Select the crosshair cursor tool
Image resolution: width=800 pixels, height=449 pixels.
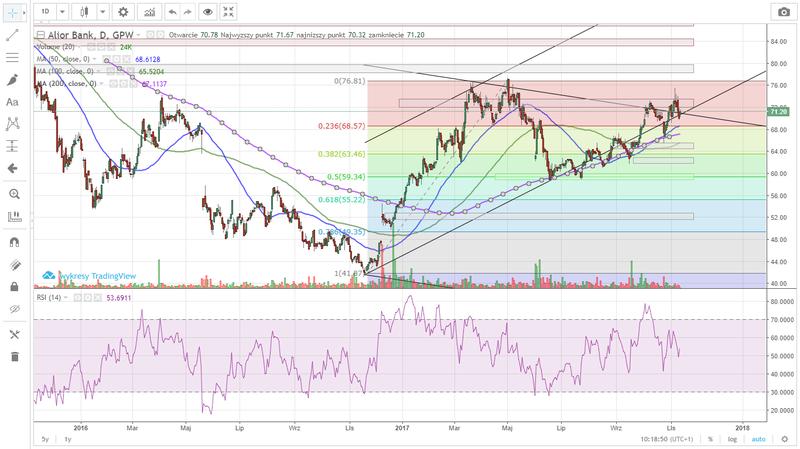pos(14,13)
